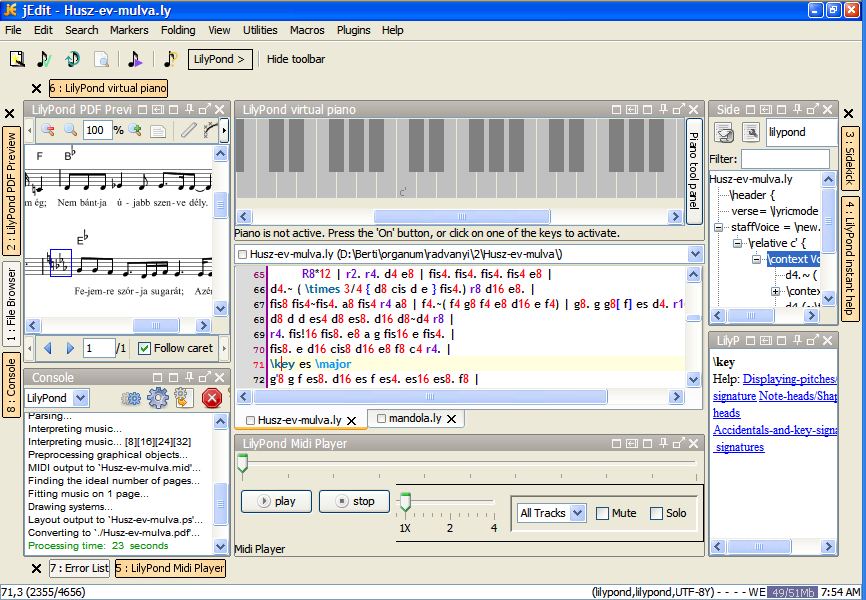
Task: Click the large gear icon in the Console
Action: tap(157, 398)
